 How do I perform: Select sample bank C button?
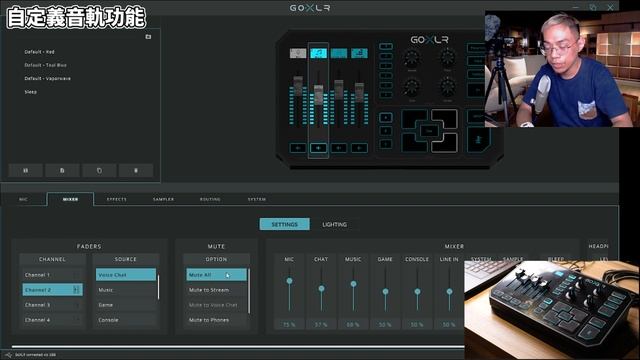(x=386, y=144)
